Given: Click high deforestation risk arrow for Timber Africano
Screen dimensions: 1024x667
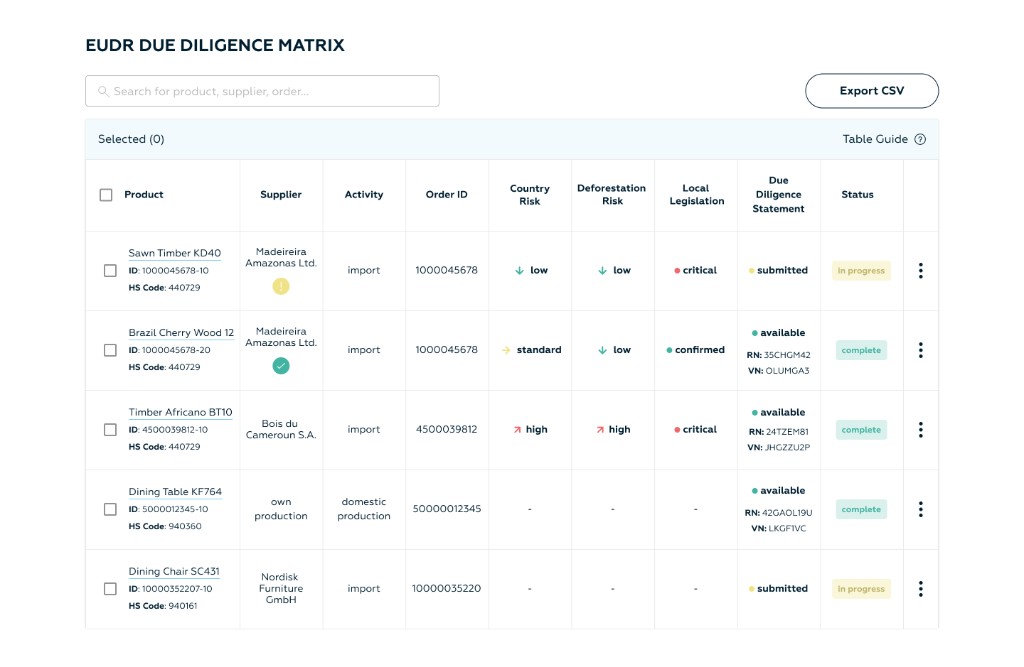Looking at the screenshot, I should 600,430.
